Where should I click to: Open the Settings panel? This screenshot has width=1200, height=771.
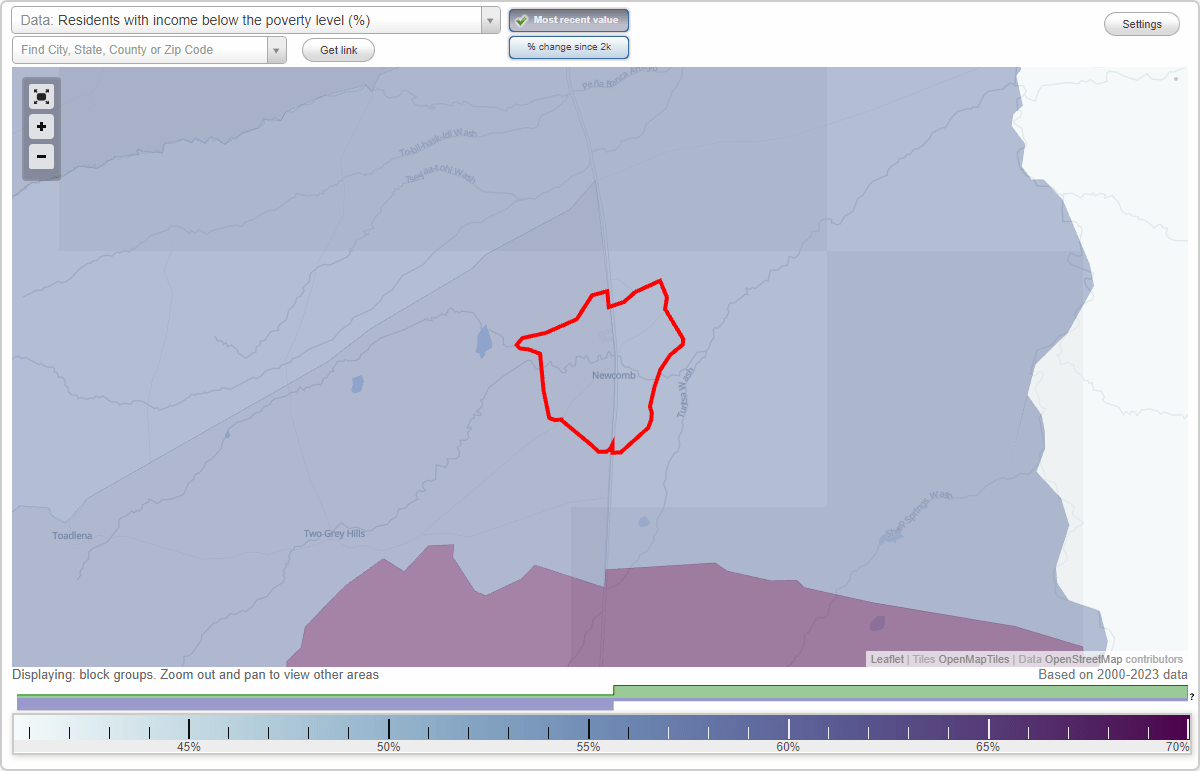click(1141, 23)
